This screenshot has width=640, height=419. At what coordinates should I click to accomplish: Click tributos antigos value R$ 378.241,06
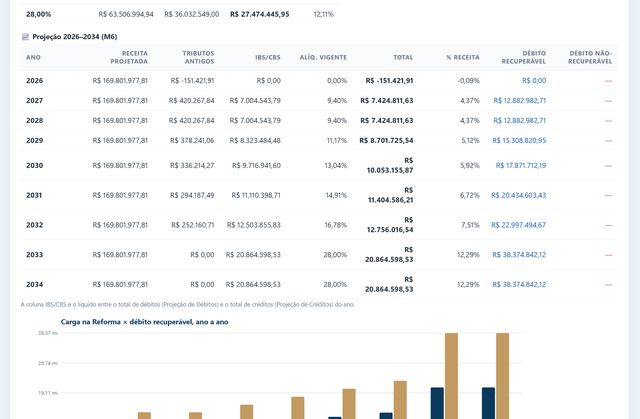[x=192, y=141]
